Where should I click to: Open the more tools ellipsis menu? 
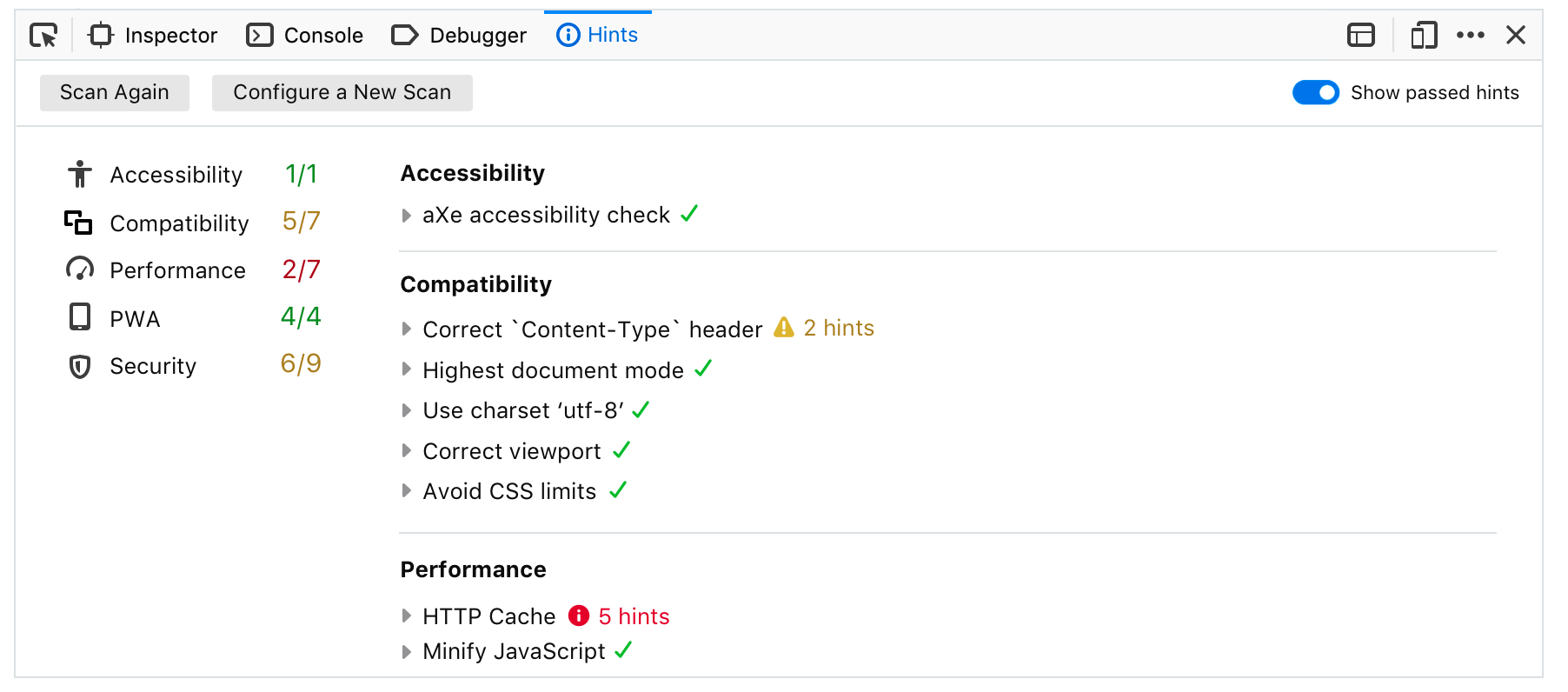(x=1471, y=36)
